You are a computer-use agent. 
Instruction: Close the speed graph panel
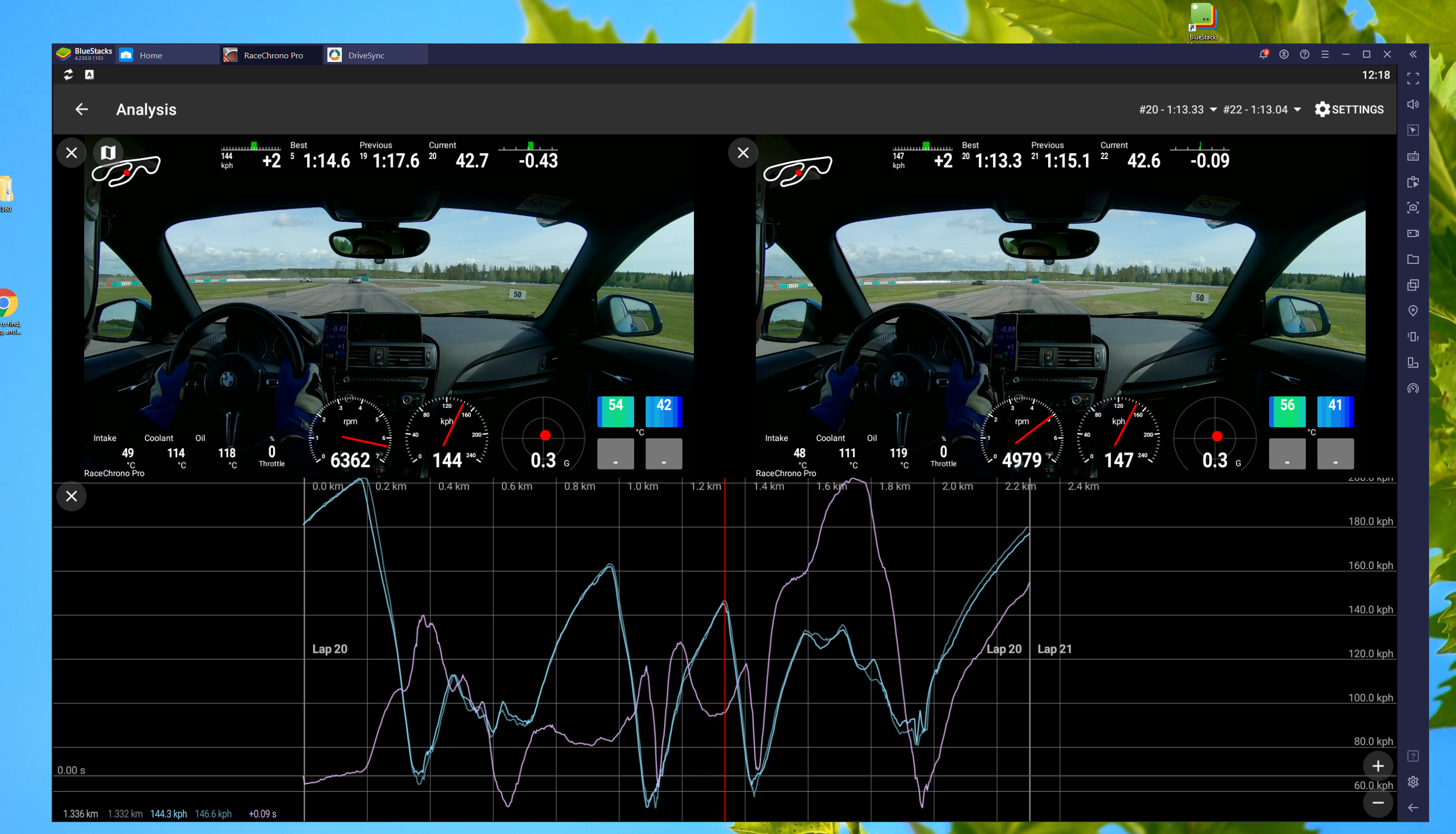point(72,496)
